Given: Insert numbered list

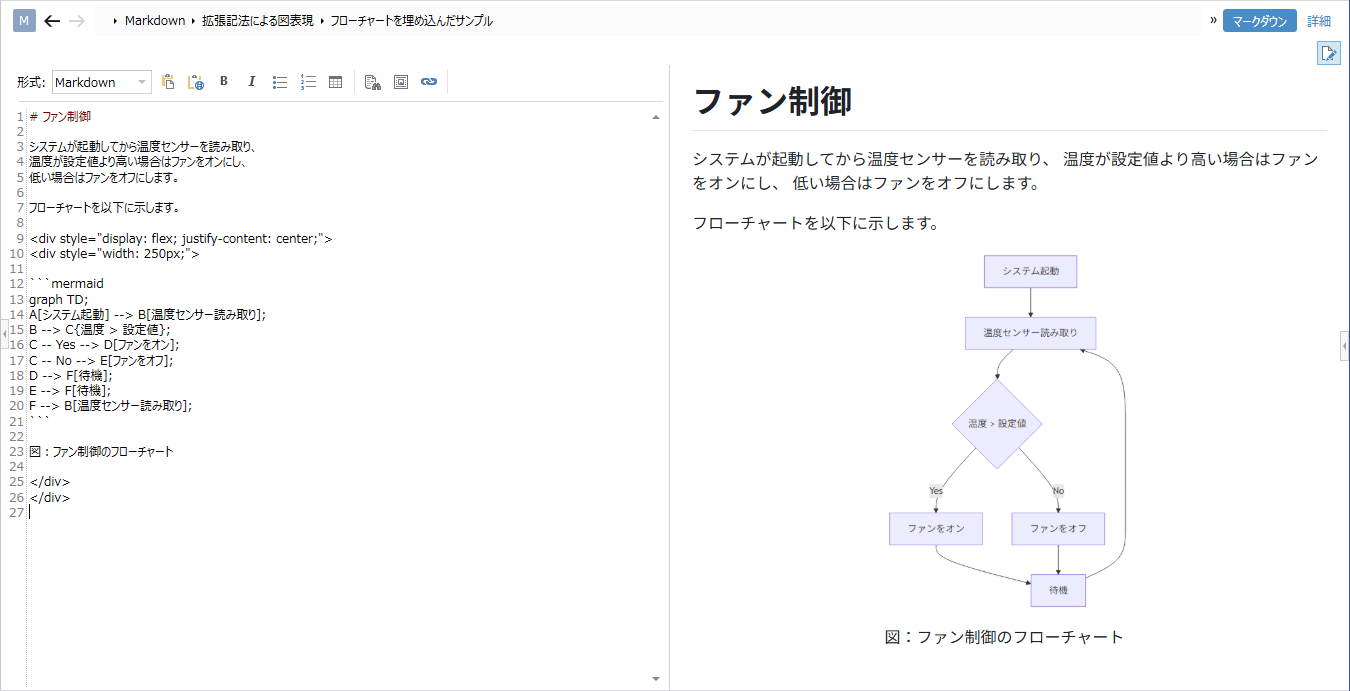Looking at the screenshot, I should click(308, 82).
